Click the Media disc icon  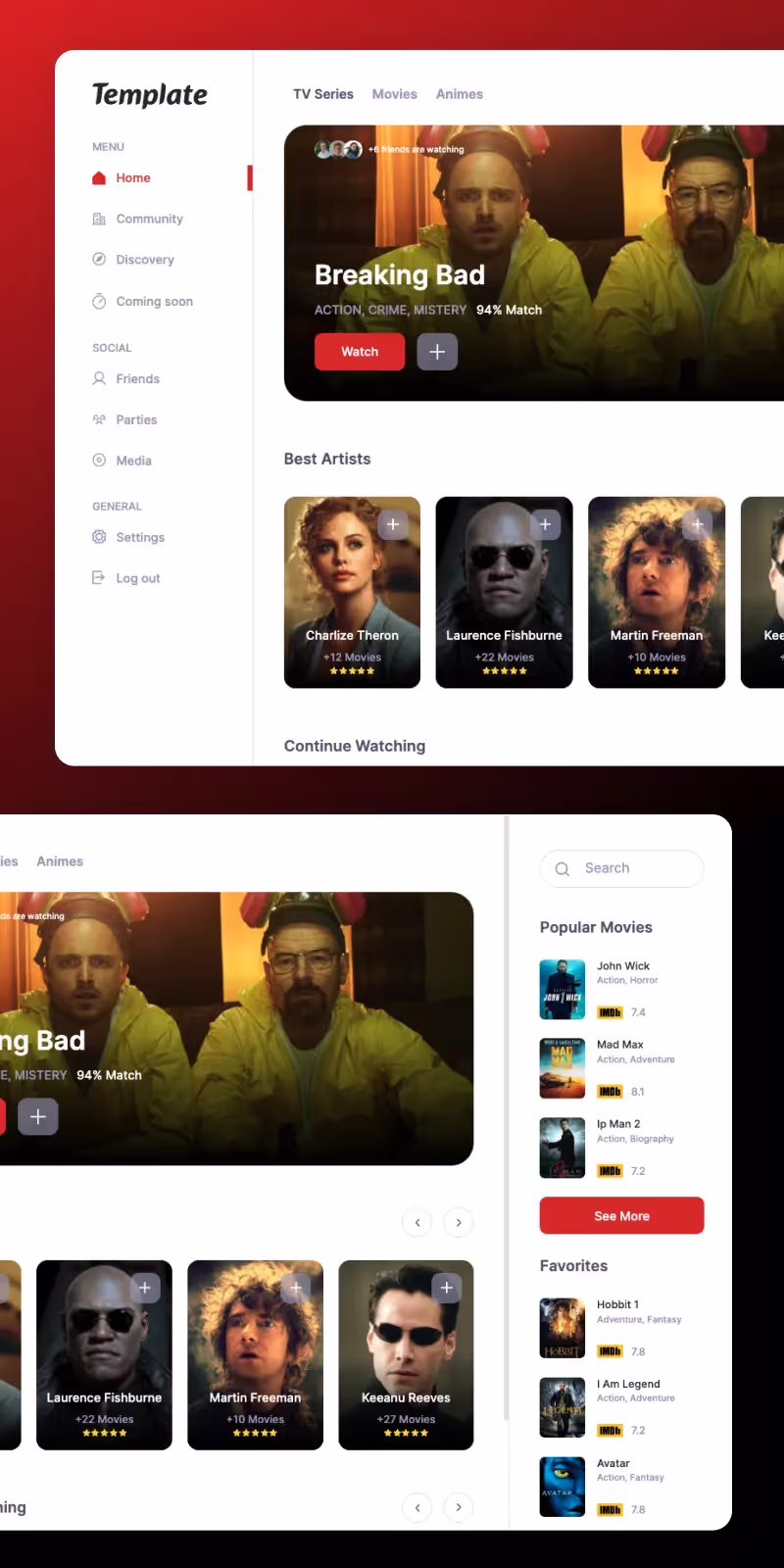coord(99,461)
